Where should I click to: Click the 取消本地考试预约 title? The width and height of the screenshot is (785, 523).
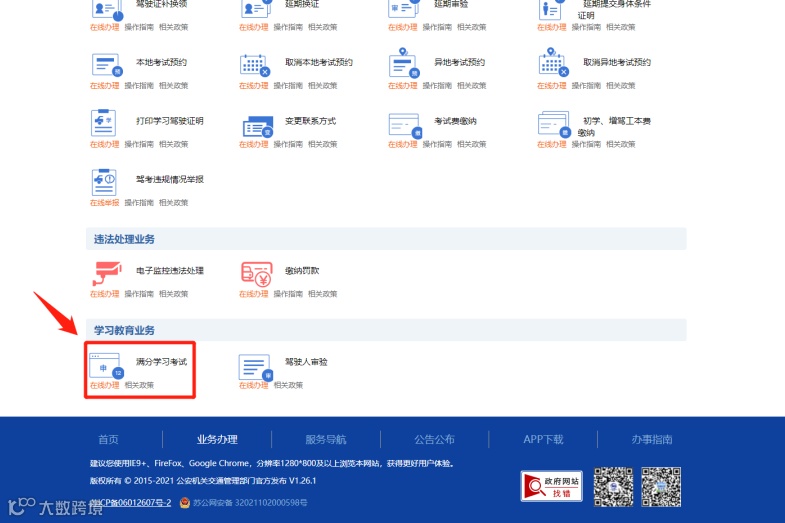[x=319, y=62]
